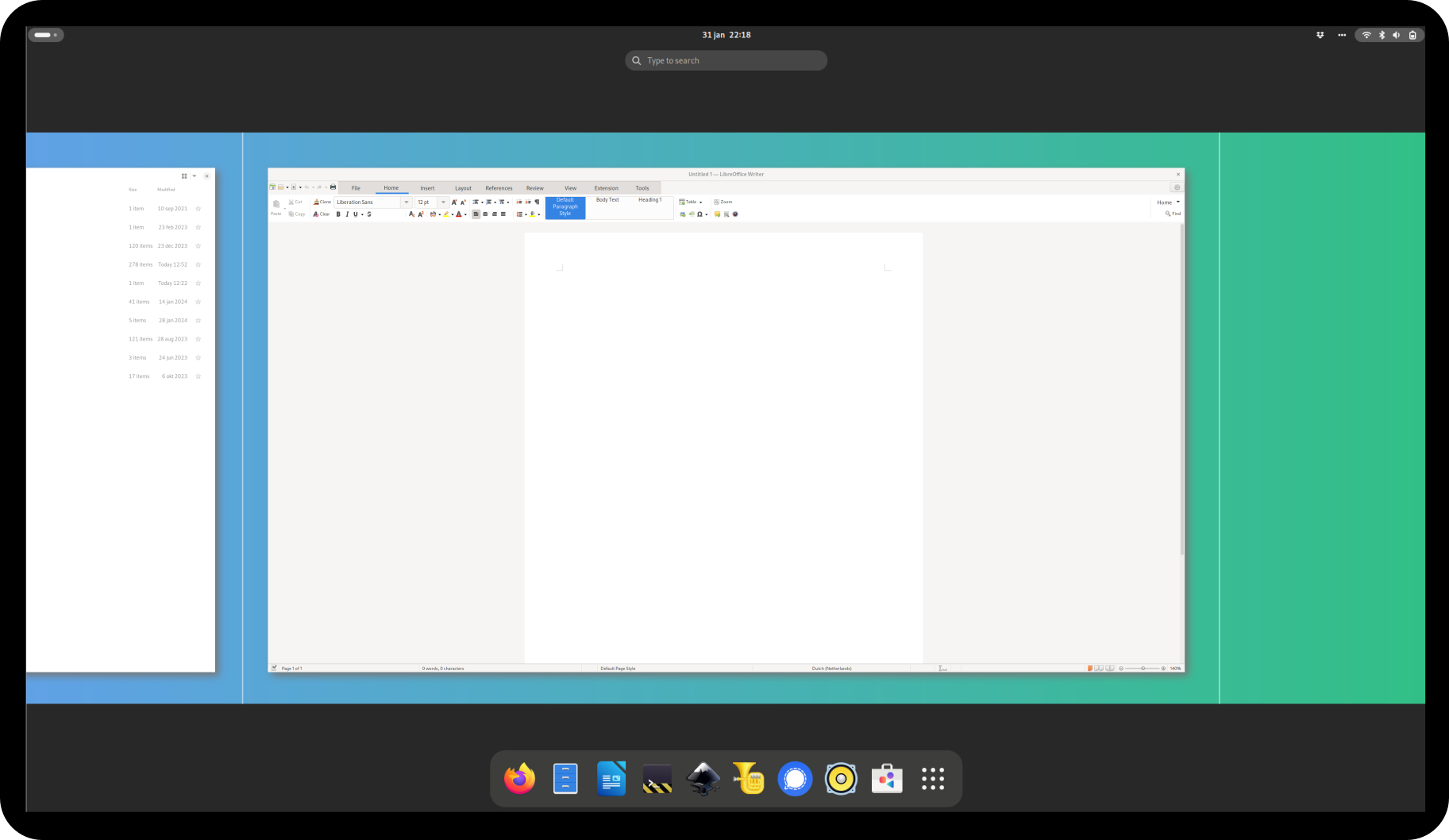Toggle justified text alignment
Screen dimensions: 1449x840
[503, 214]
